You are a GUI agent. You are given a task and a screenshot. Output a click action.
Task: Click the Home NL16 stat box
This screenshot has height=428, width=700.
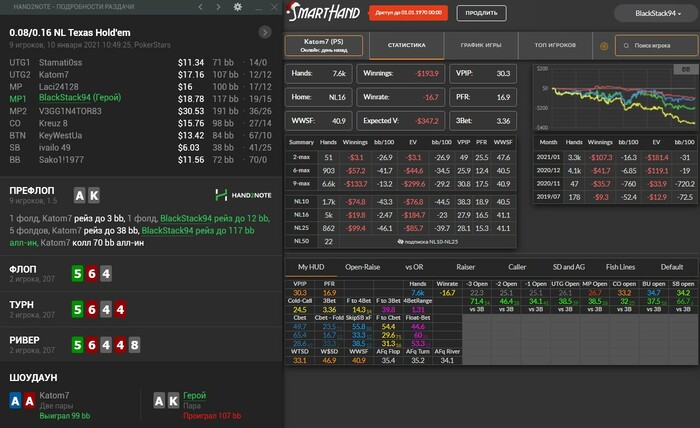(318, 97)
